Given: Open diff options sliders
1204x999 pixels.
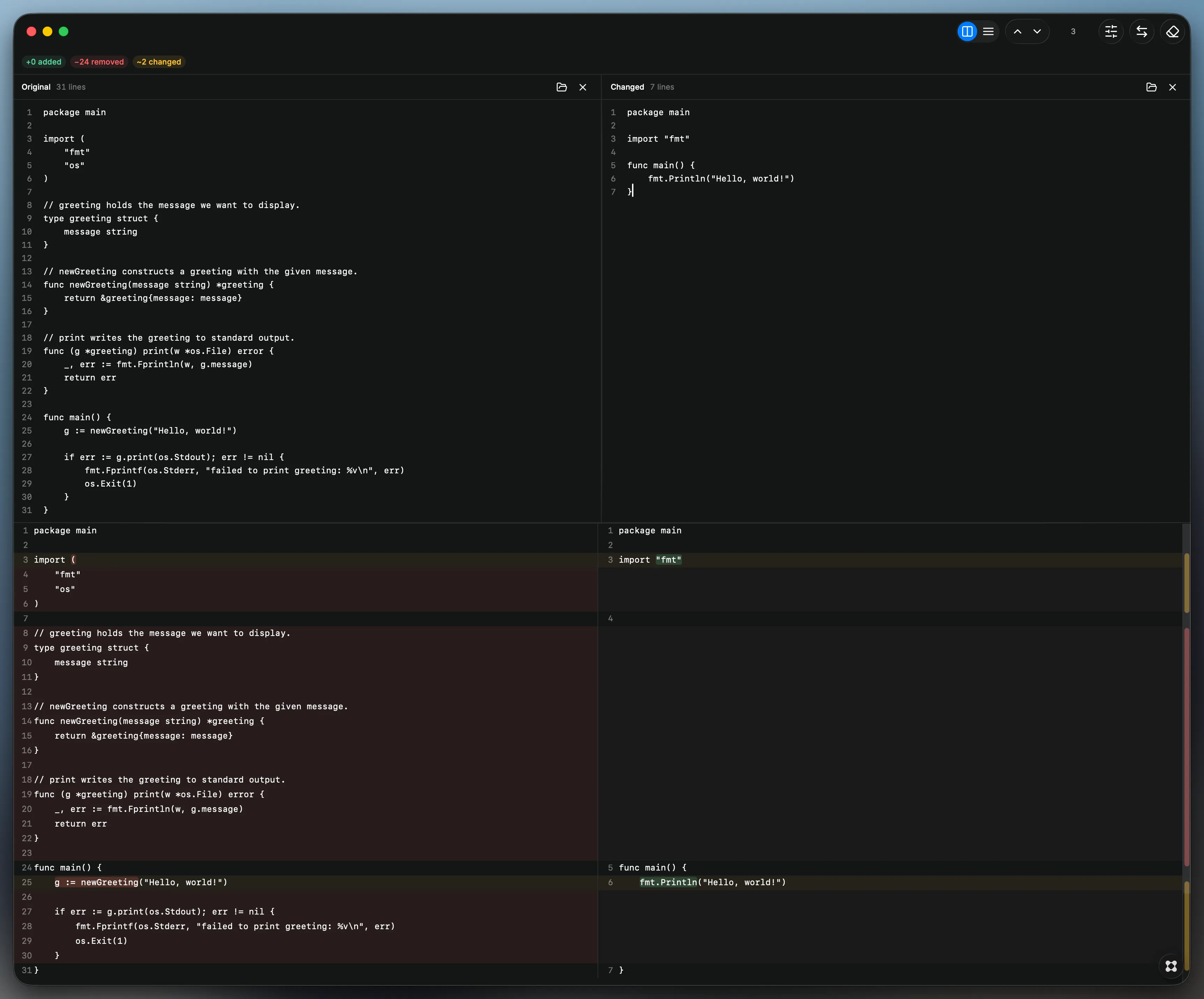Looking at the screenshot, I should pos(1111,31).
